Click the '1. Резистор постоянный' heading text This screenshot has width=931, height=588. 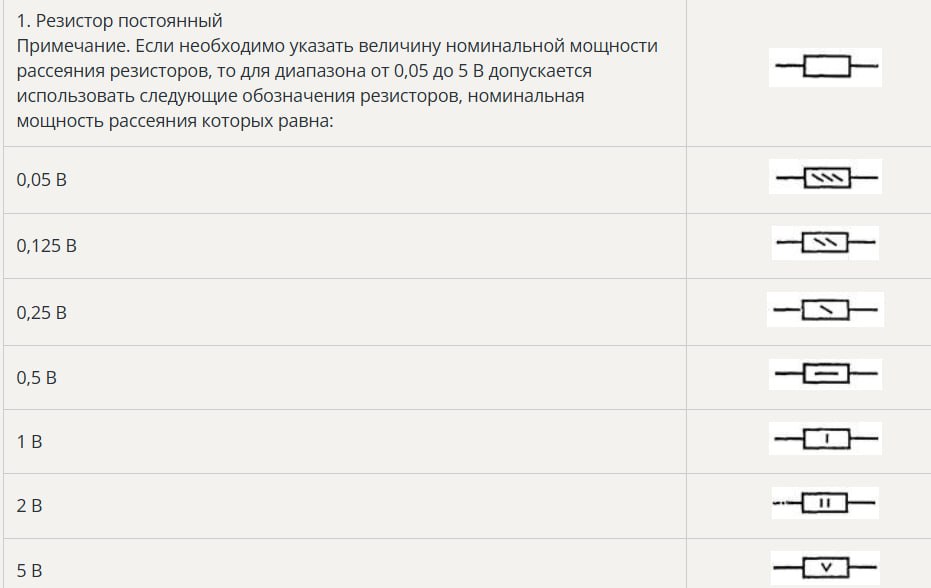click(119, 21)
